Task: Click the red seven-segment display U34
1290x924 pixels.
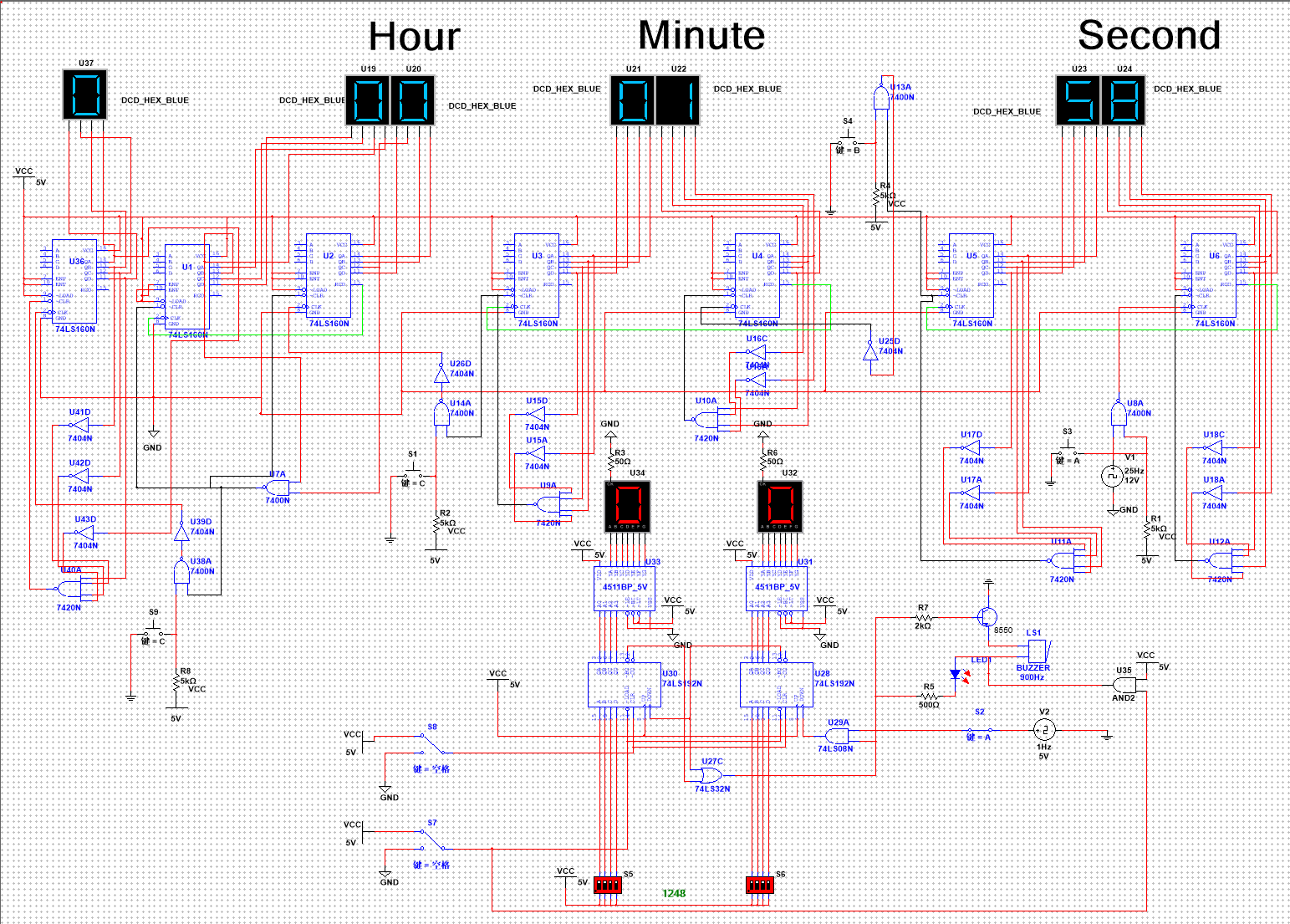Action: point(626,507)
